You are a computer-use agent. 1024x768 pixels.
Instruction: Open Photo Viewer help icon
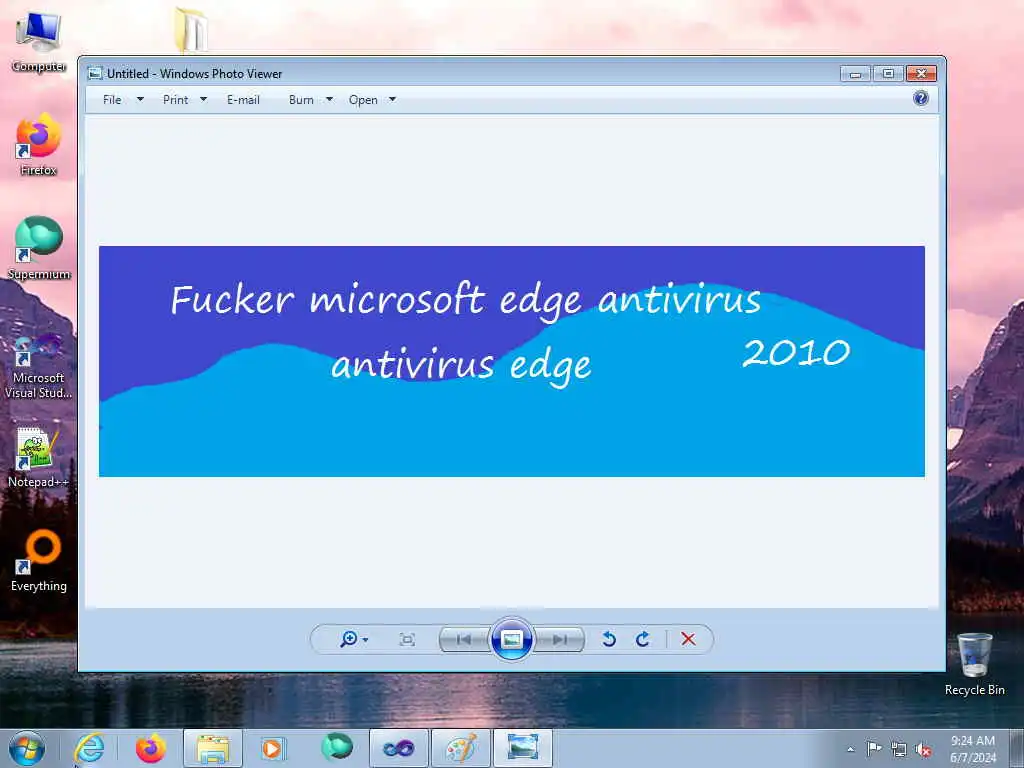click(x=921, y=99)
